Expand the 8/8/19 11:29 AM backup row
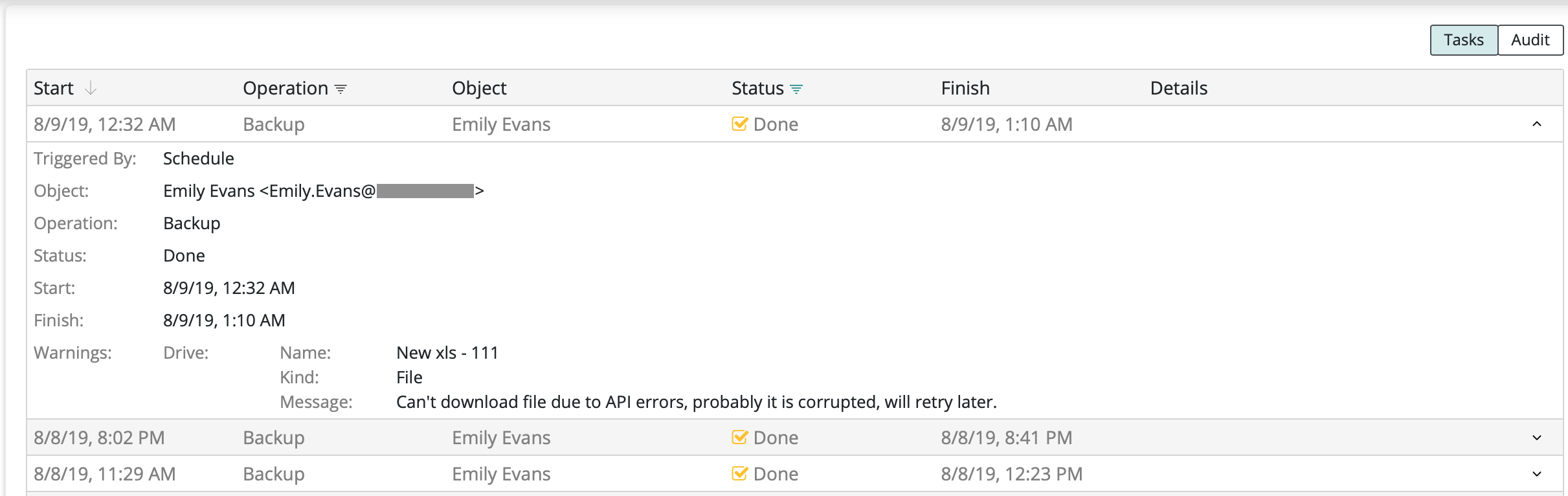The height and width of the screenshot is (496, 1568). (x=1537, y=474)
